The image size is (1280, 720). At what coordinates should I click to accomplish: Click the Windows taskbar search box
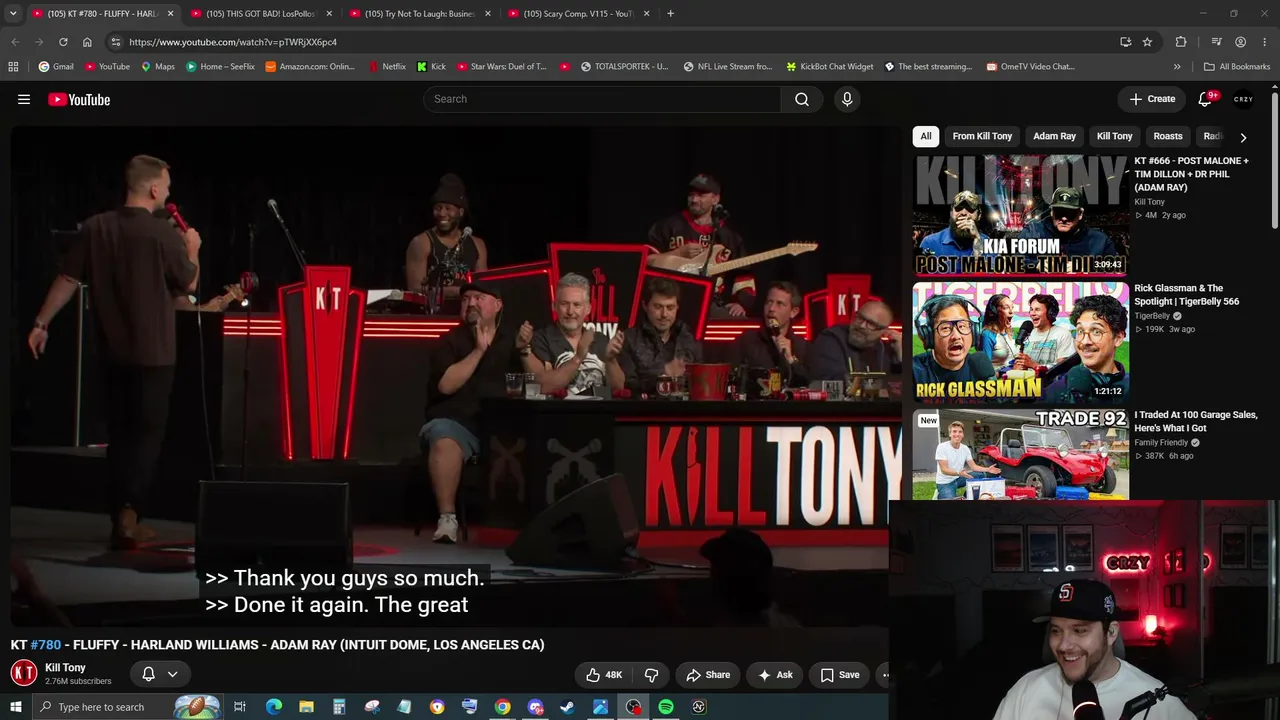click(128, 707)
